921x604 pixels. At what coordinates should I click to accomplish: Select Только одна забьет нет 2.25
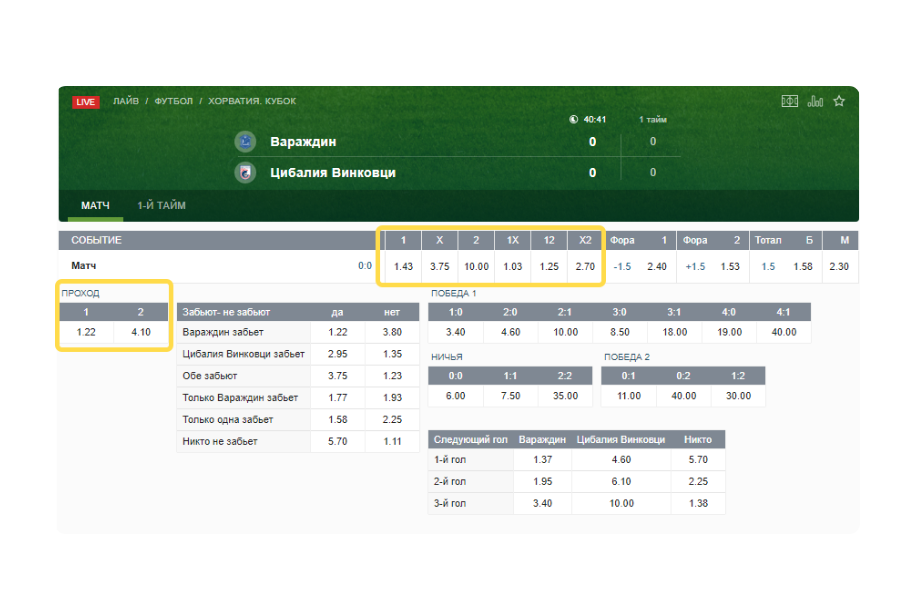(392, 420)
